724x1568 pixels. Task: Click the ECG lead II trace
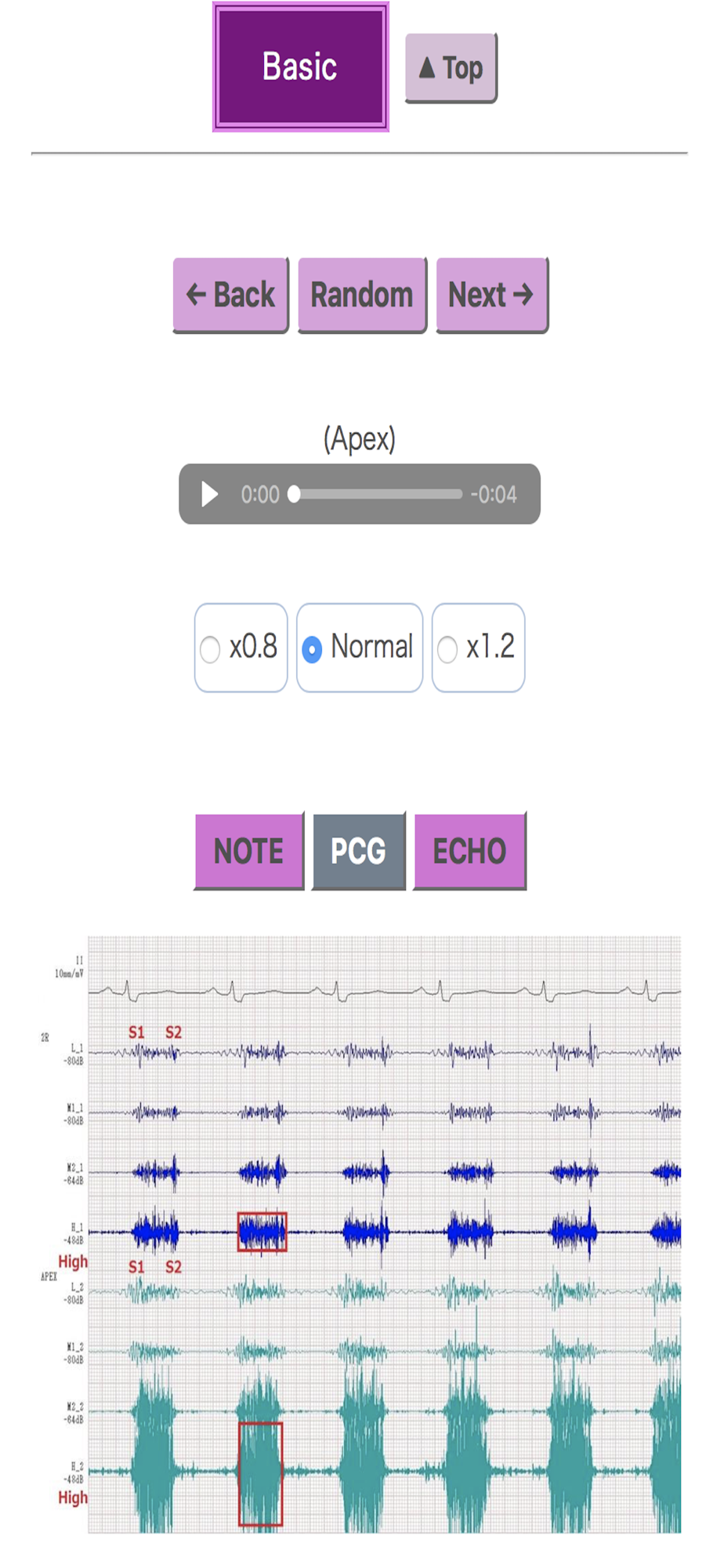click(x=384, y=992)
